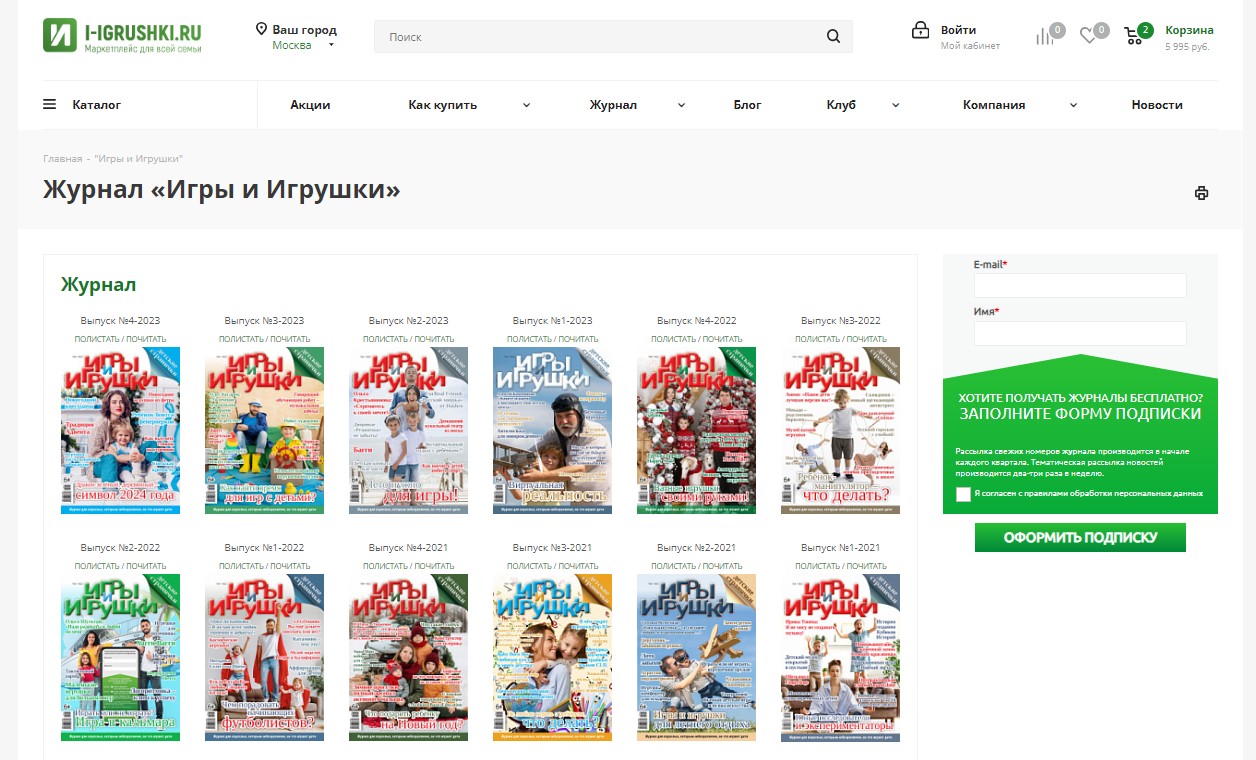Go to the Новости menu item
Screen dimensions: 1256x760
1157,105
